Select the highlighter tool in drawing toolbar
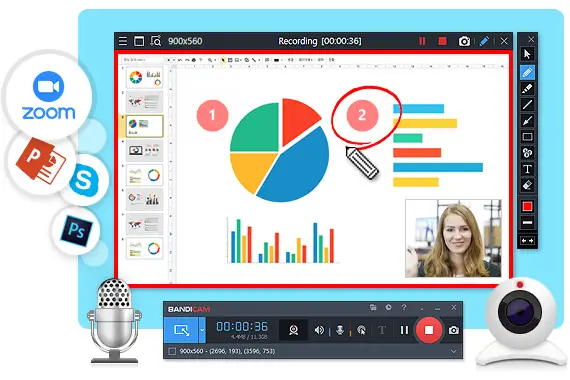This screenshot has height=380, width=570. pyautogui.click(x=527, y=88)
